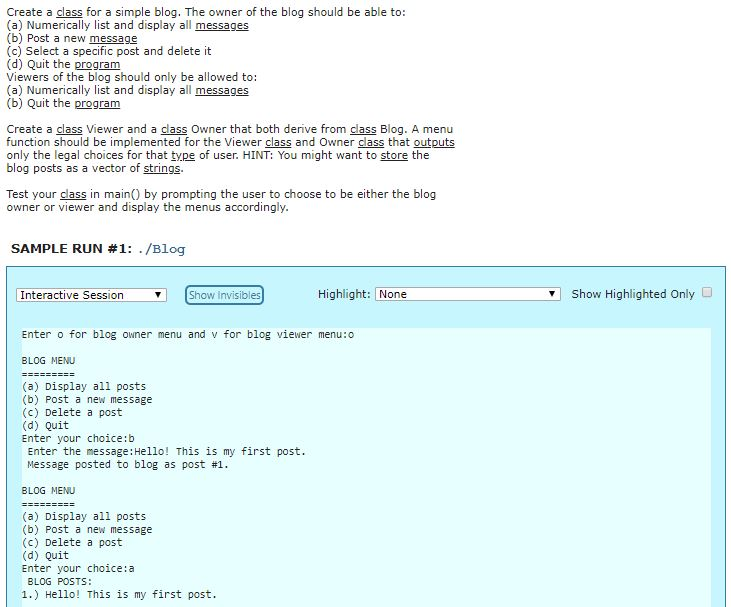The height and width of the screenshot is (607, 731).
Task: Follow the 'class' link in 'Create a class for a simple blog'
Action: (x=69, y=12)
